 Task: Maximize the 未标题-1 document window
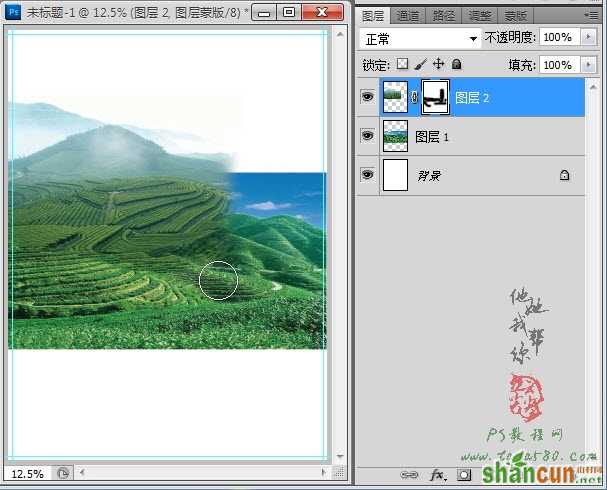point(289,13)
